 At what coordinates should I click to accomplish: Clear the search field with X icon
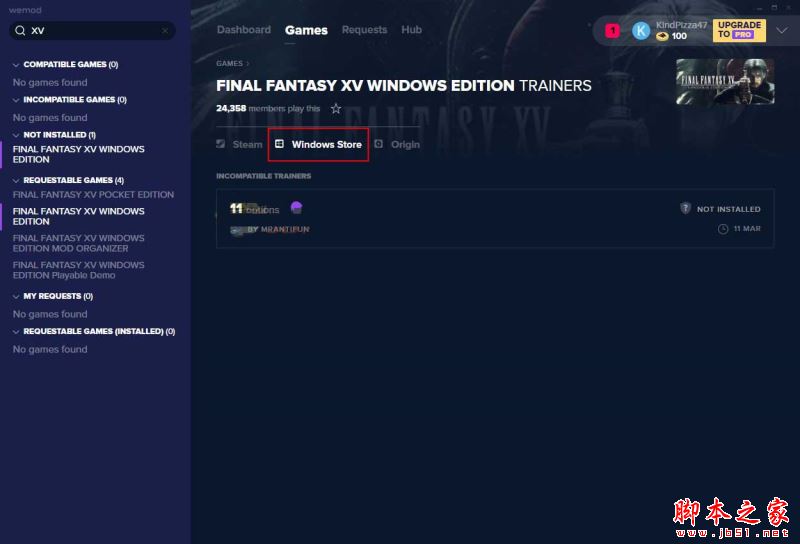pos(165,31)
